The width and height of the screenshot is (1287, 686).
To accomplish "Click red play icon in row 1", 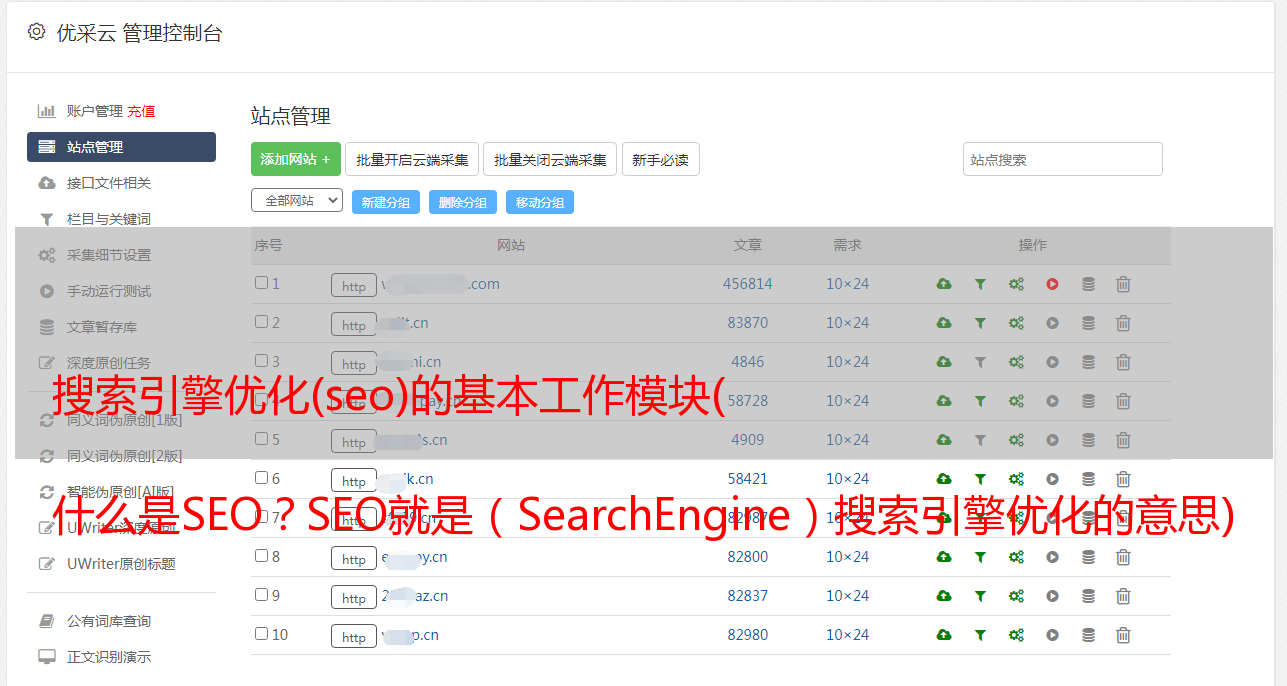I will 1052,284.
